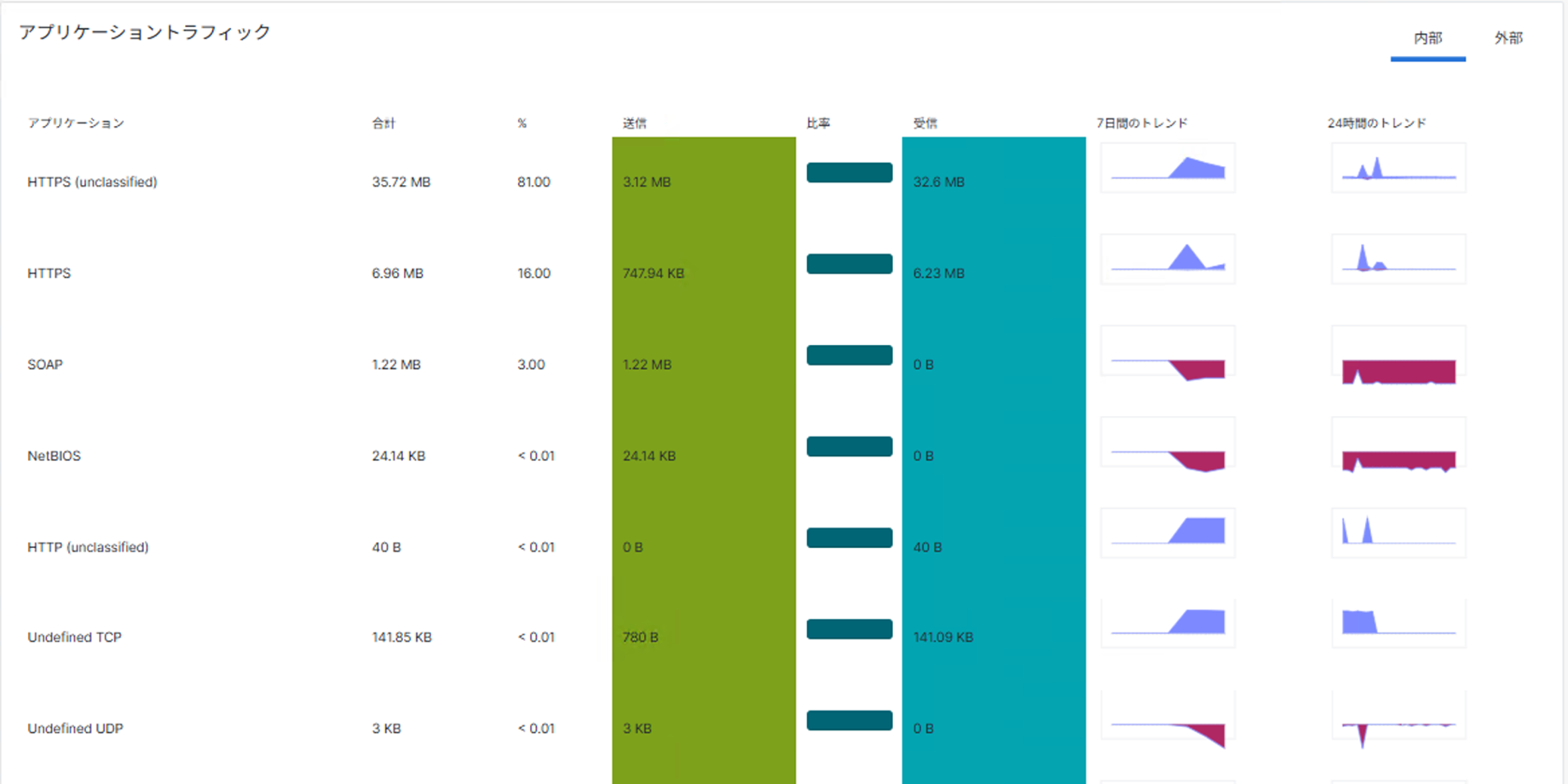
Task: Sort by アプリケーション column header
Action: 76,124
